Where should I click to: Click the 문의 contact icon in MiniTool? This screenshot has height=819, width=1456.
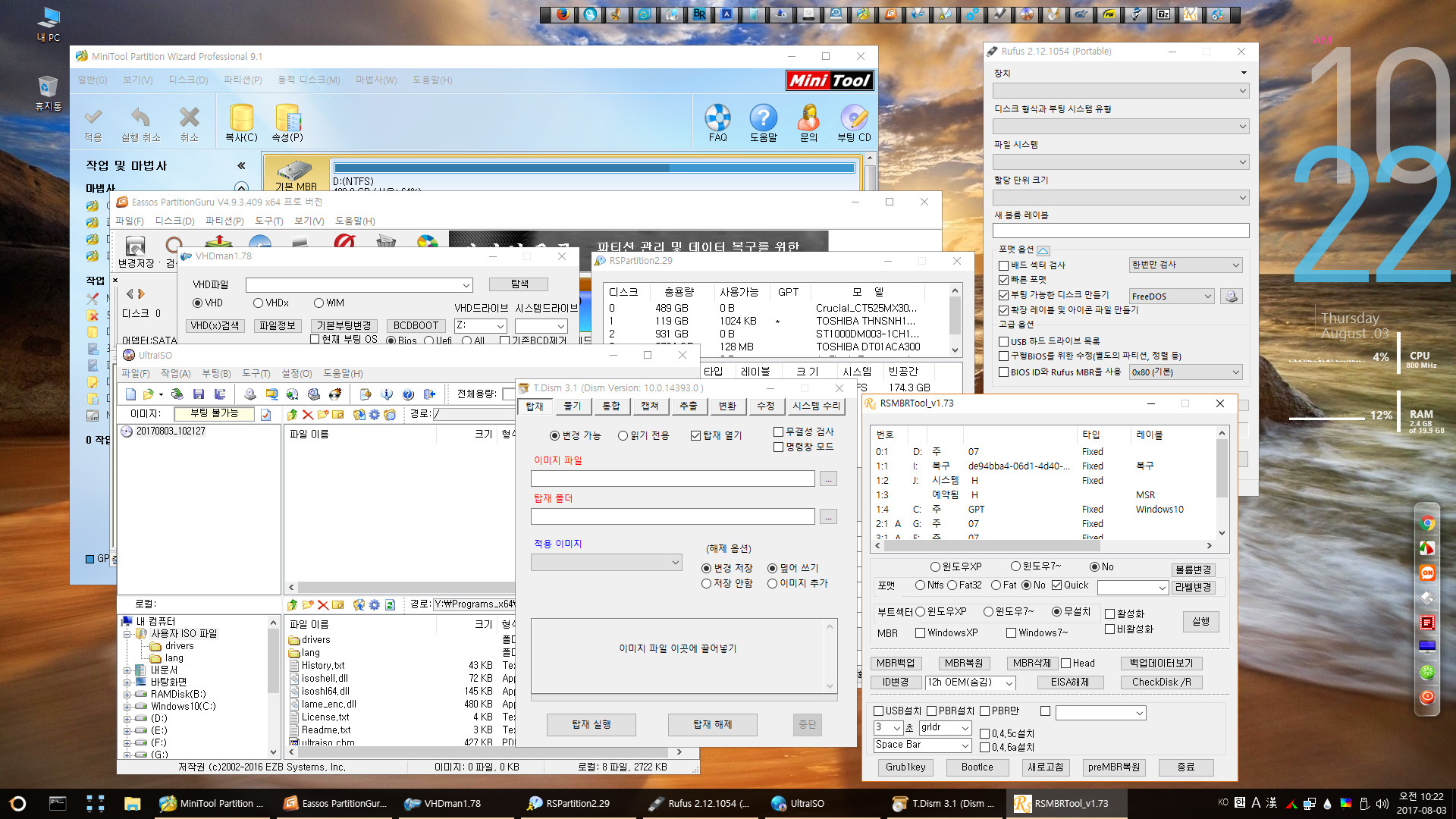click(808, 118)
